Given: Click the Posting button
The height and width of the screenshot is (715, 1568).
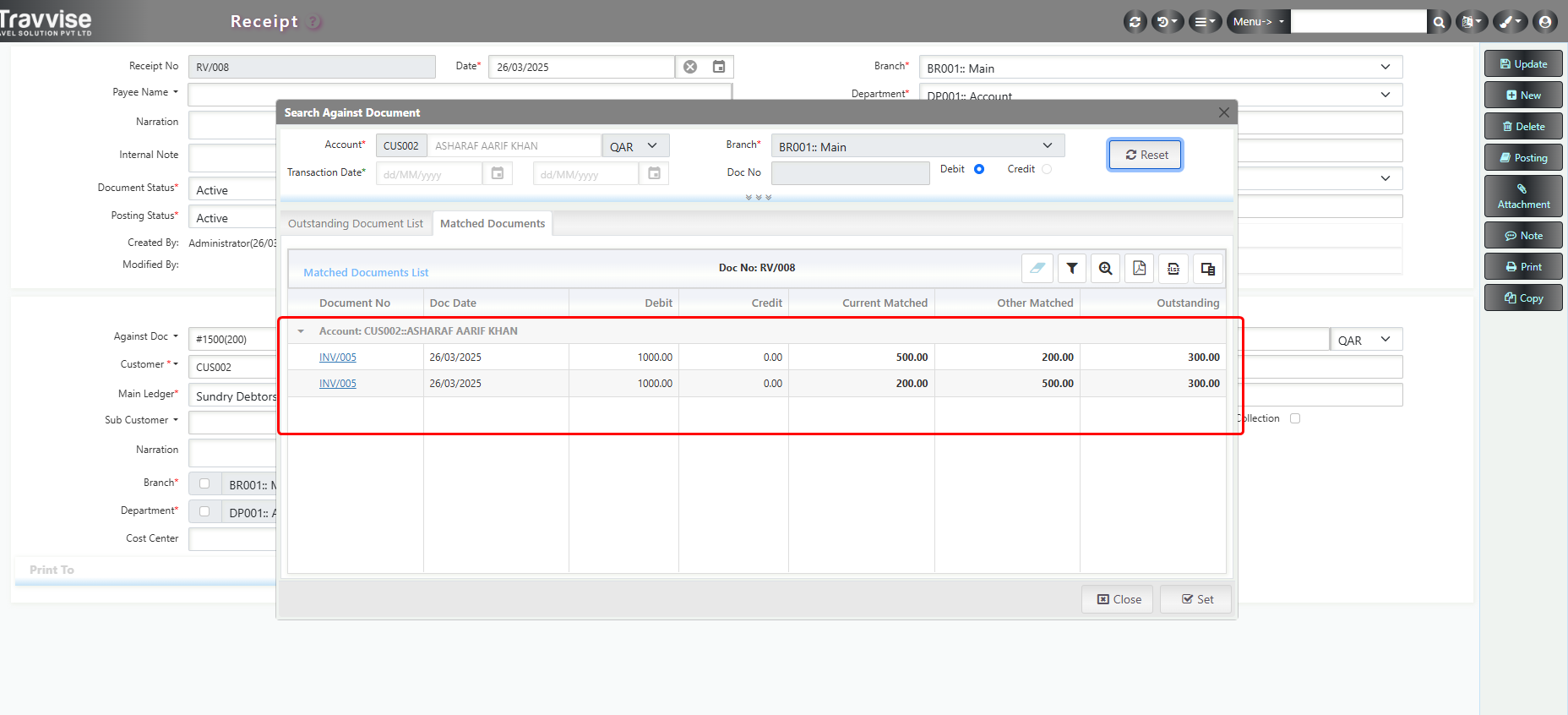Looking at the screenshot, I should 1523,157.
